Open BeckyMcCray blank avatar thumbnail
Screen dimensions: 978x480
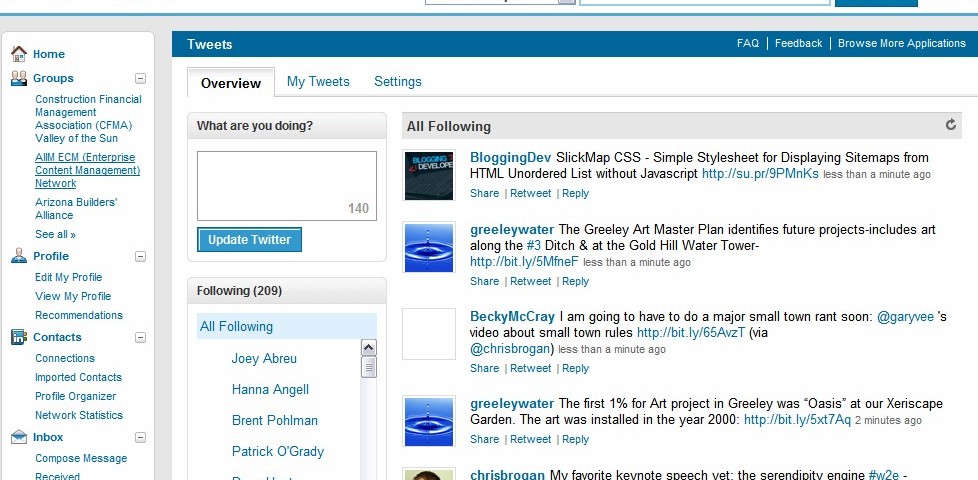pos(428,334)
